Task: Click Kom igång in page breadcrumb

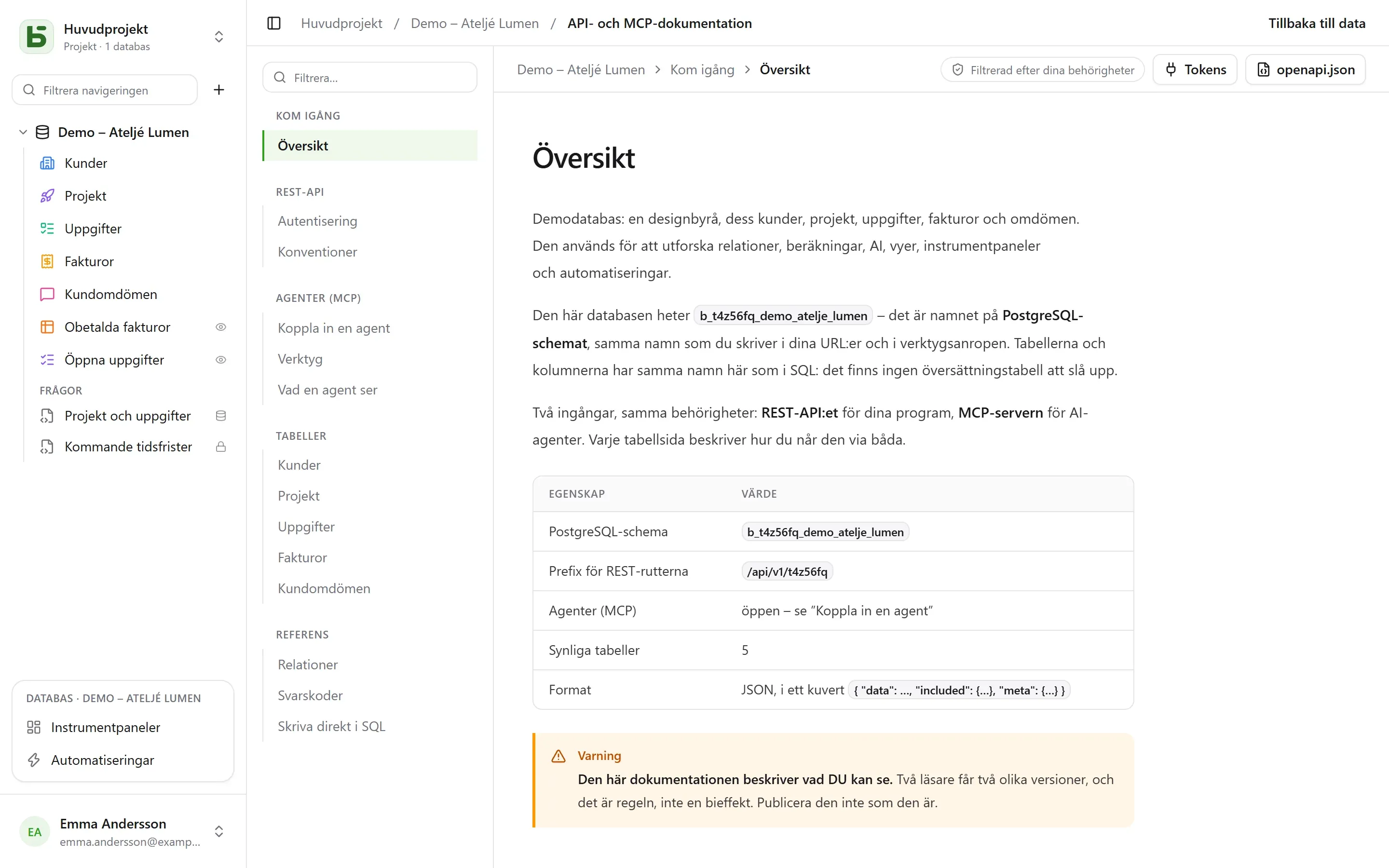Action: 702,69
